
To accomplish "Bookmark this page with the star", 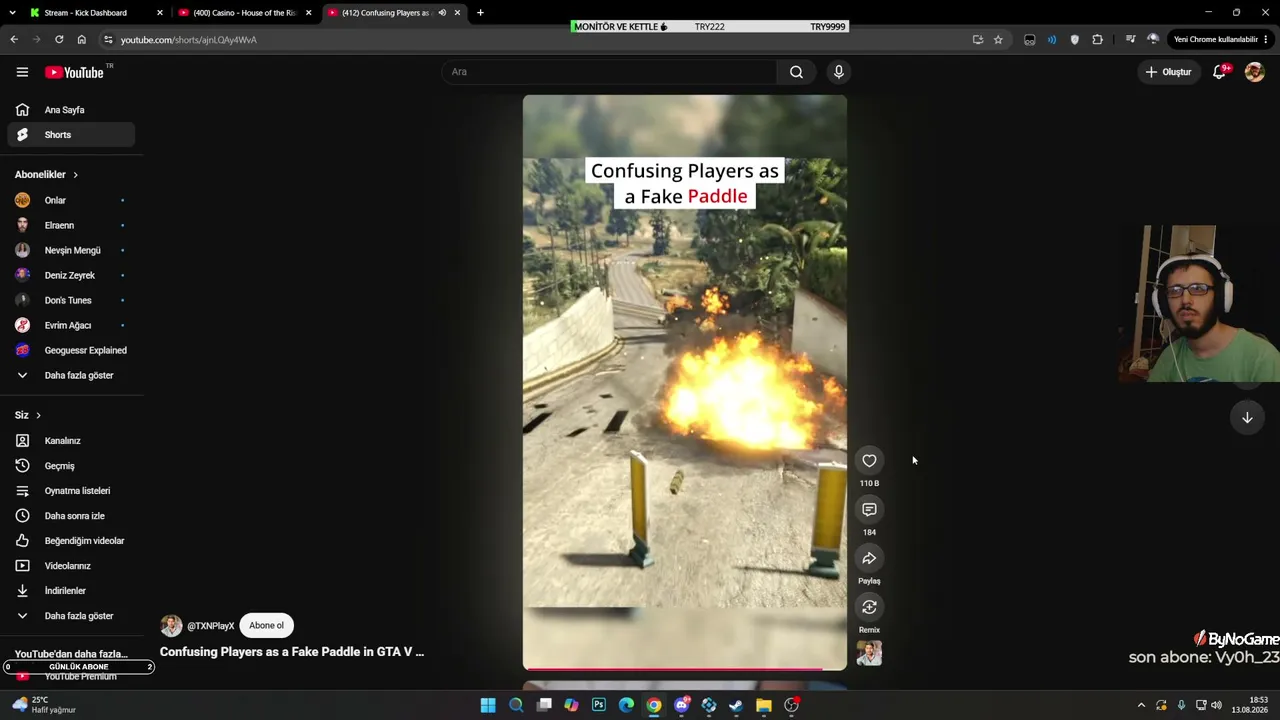I will click(x=998, y=39).
